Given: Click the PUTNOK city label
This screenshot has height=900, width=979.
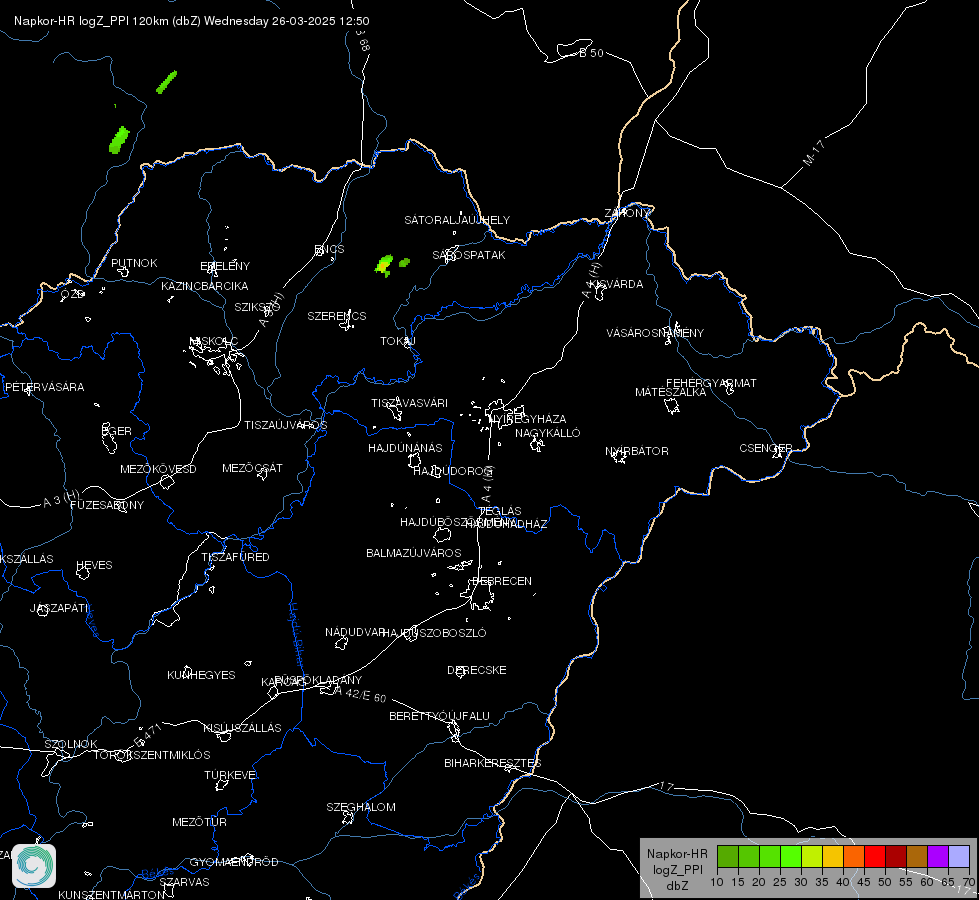Looking at the screenshot, I should (x=134, y=263).
